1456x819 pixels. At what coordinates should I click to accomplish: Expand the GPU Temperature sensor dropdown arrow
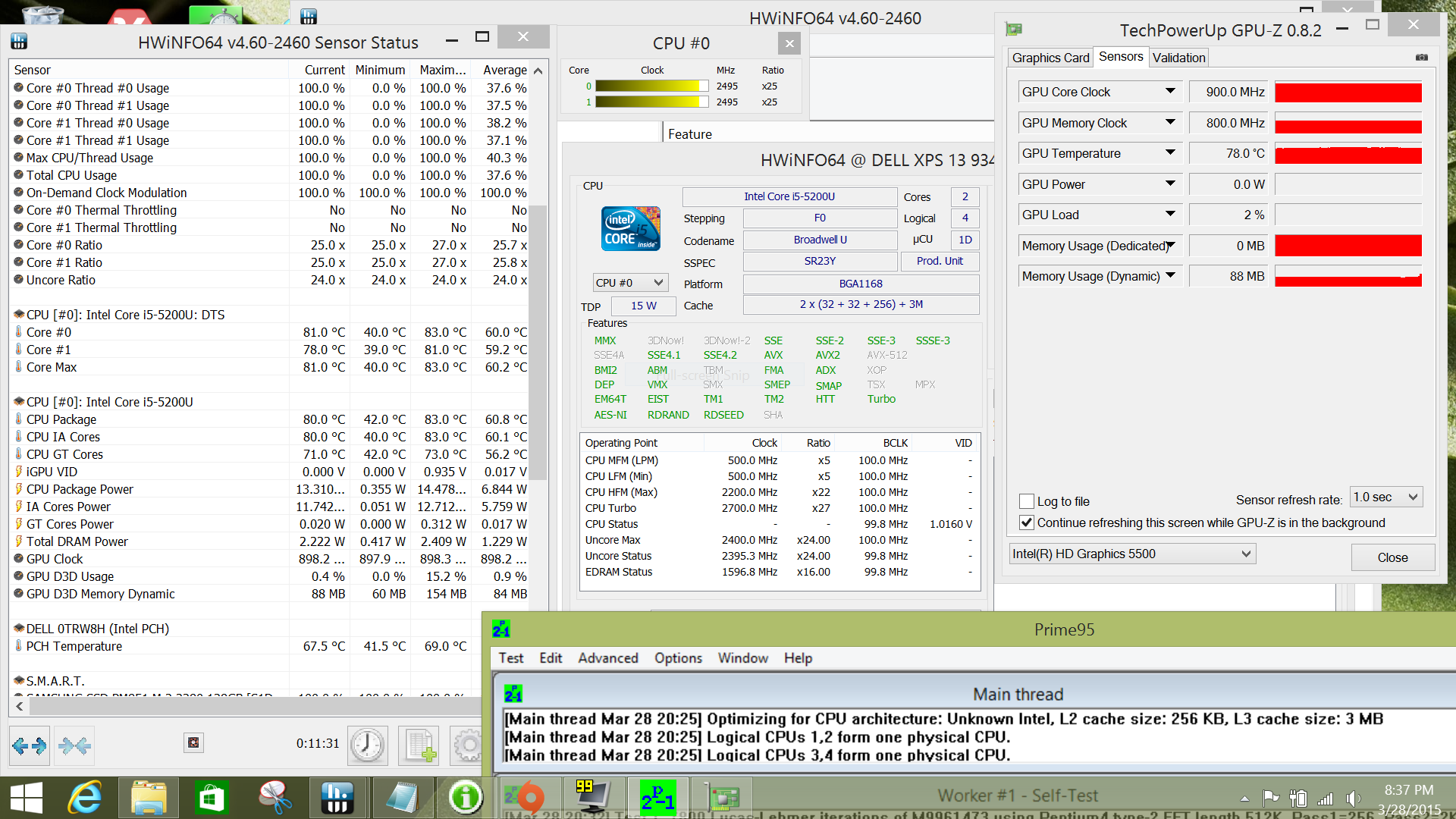pos(1170,153)
